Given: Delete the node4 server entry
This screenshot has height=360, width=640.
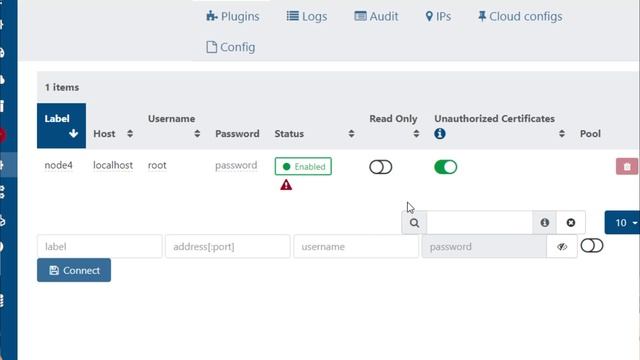Looking at the screenshot, I should [627, 167].
